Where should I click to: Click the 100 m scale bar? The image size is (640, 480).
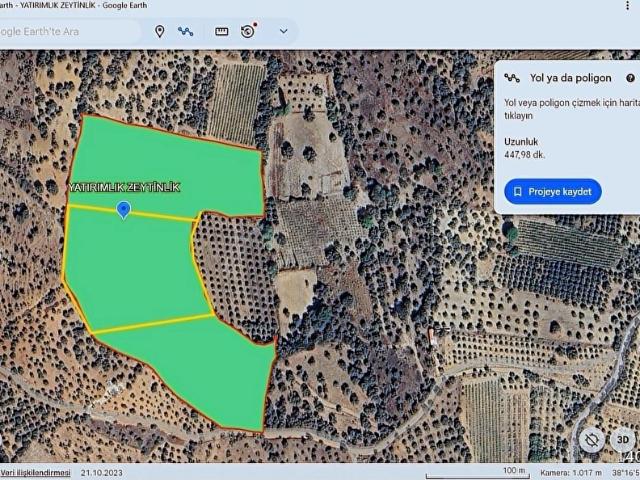pos(513,470)
